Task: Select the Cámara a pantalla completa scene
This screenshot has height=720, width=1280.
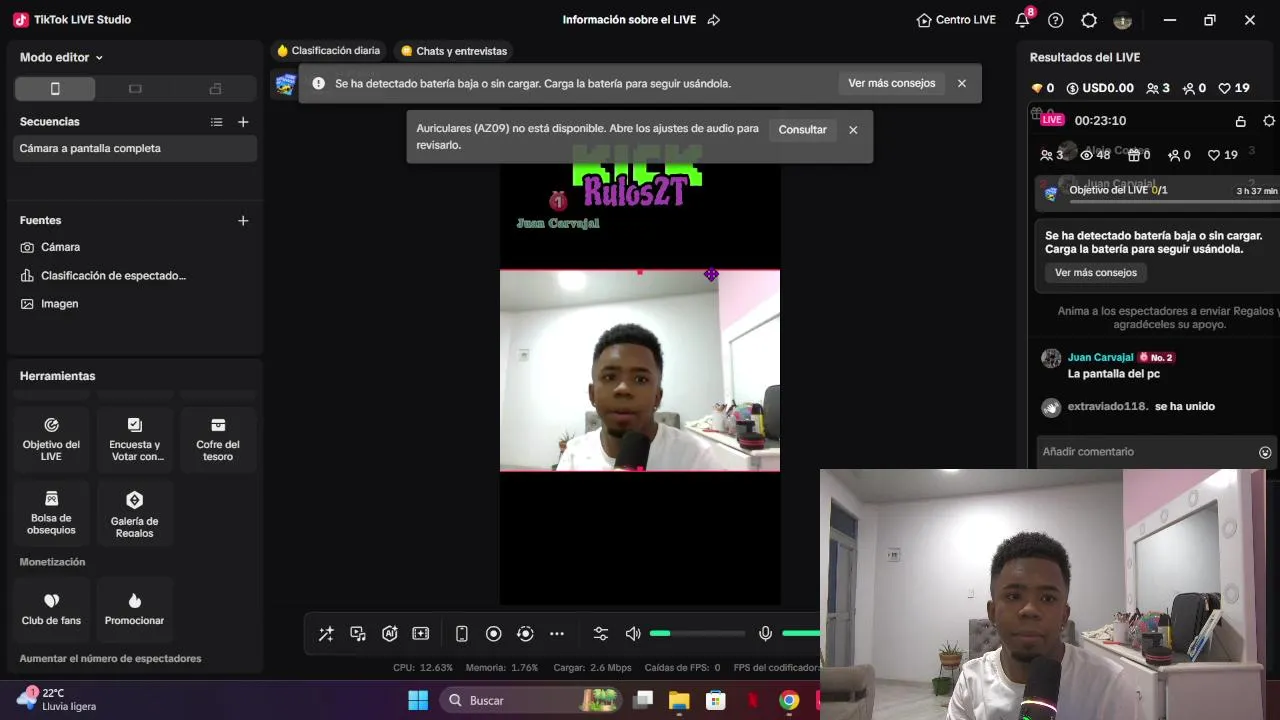Action: point(135,148)
